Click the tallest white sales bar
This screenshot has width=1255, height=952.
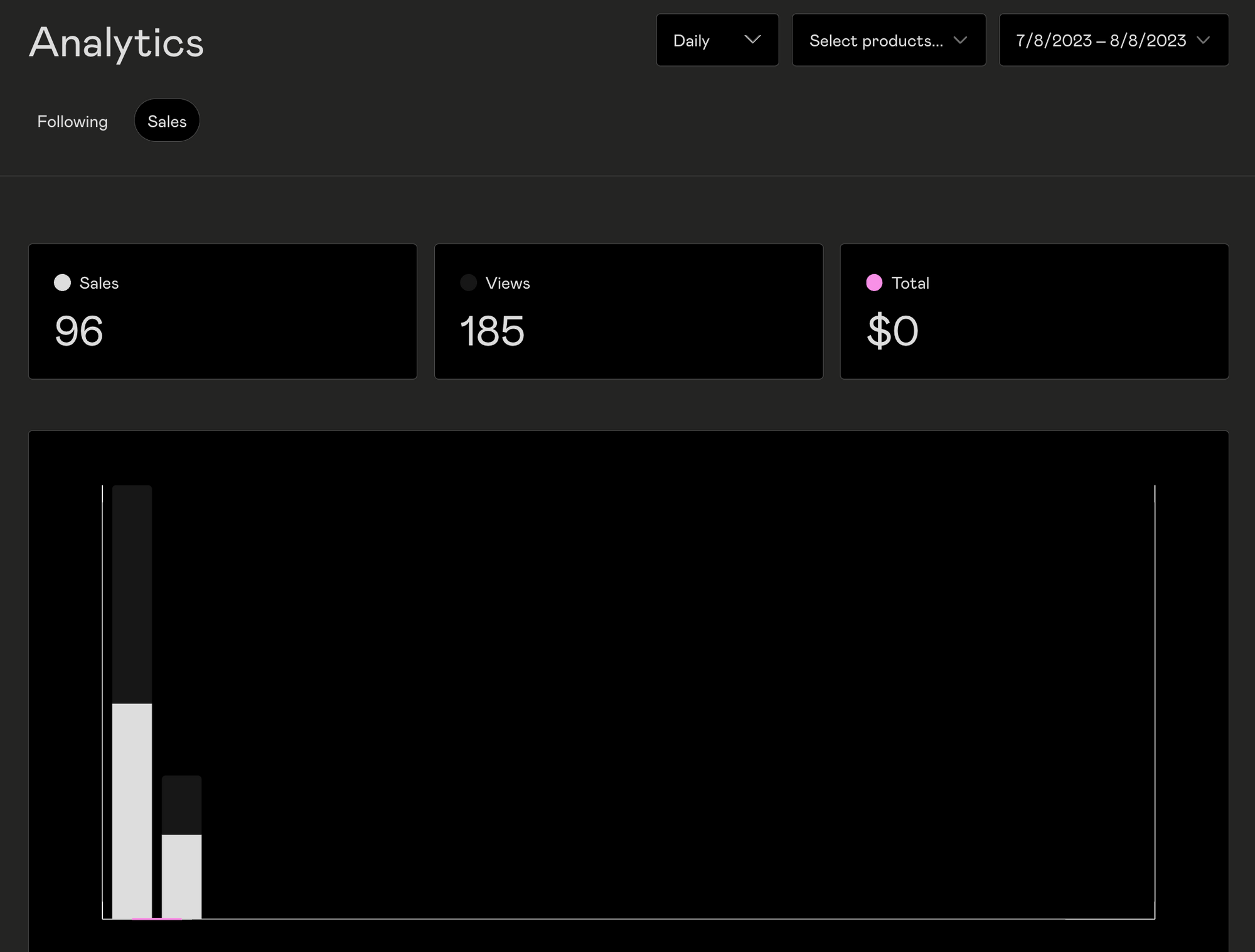coord(132,810)
